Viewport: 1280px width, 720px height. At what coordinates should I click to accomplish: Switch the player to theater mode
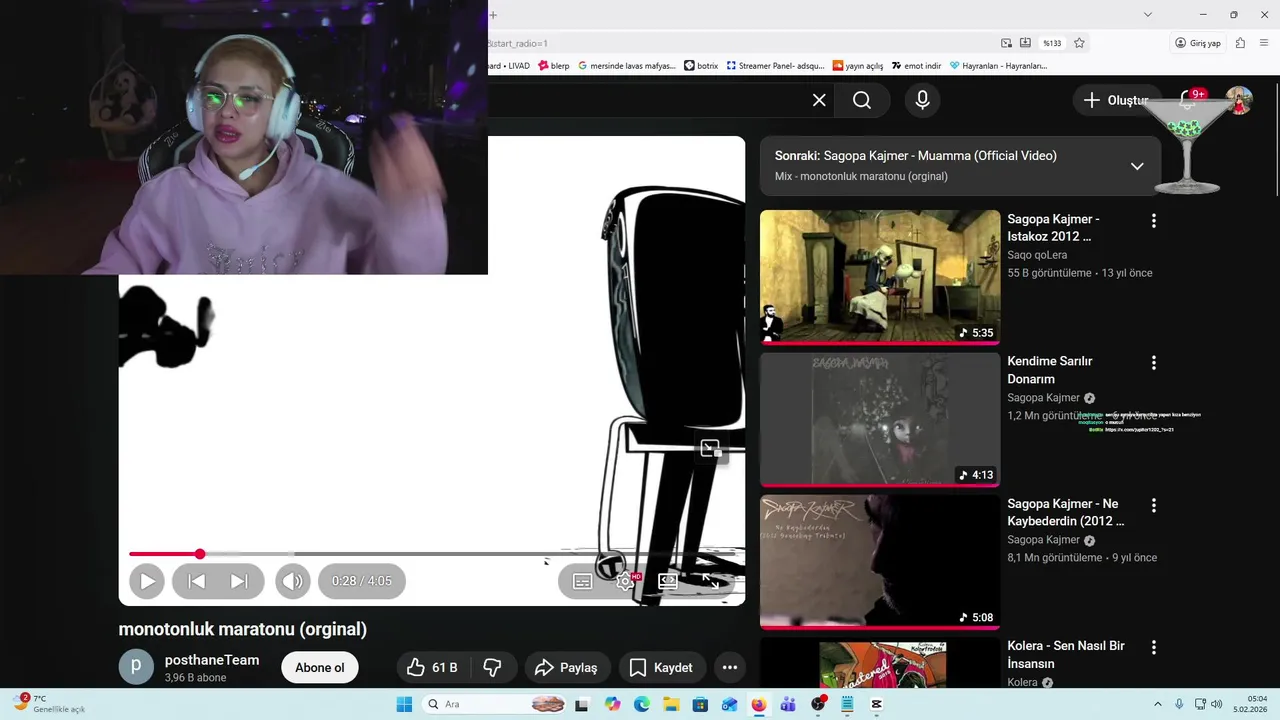tap(668, 581)
